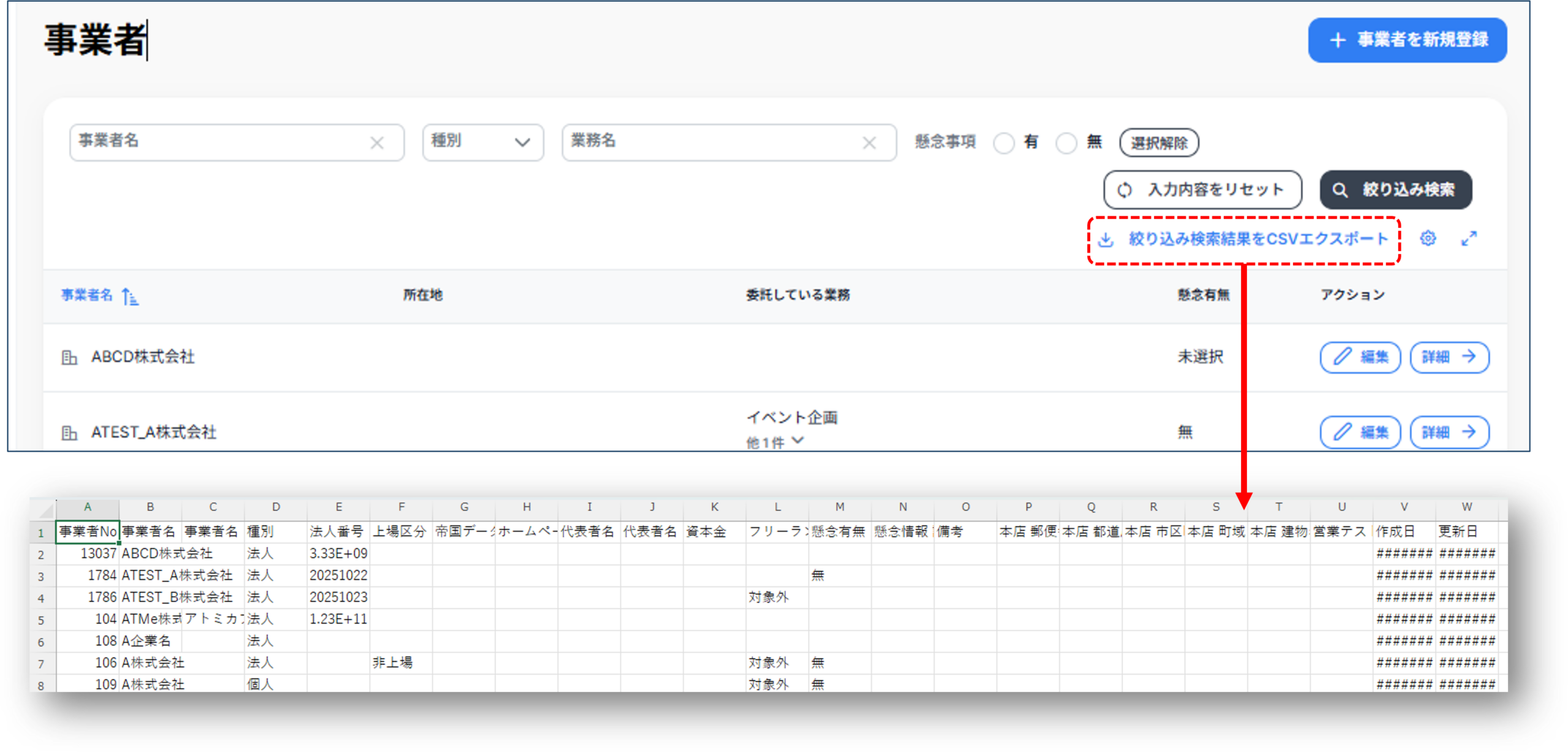This screenshot has width=1568, height=752.
Task: Click 絞り込み検索結果をCSVエクスポート link
Action: pyautogui.click(x=1243, y=239)
